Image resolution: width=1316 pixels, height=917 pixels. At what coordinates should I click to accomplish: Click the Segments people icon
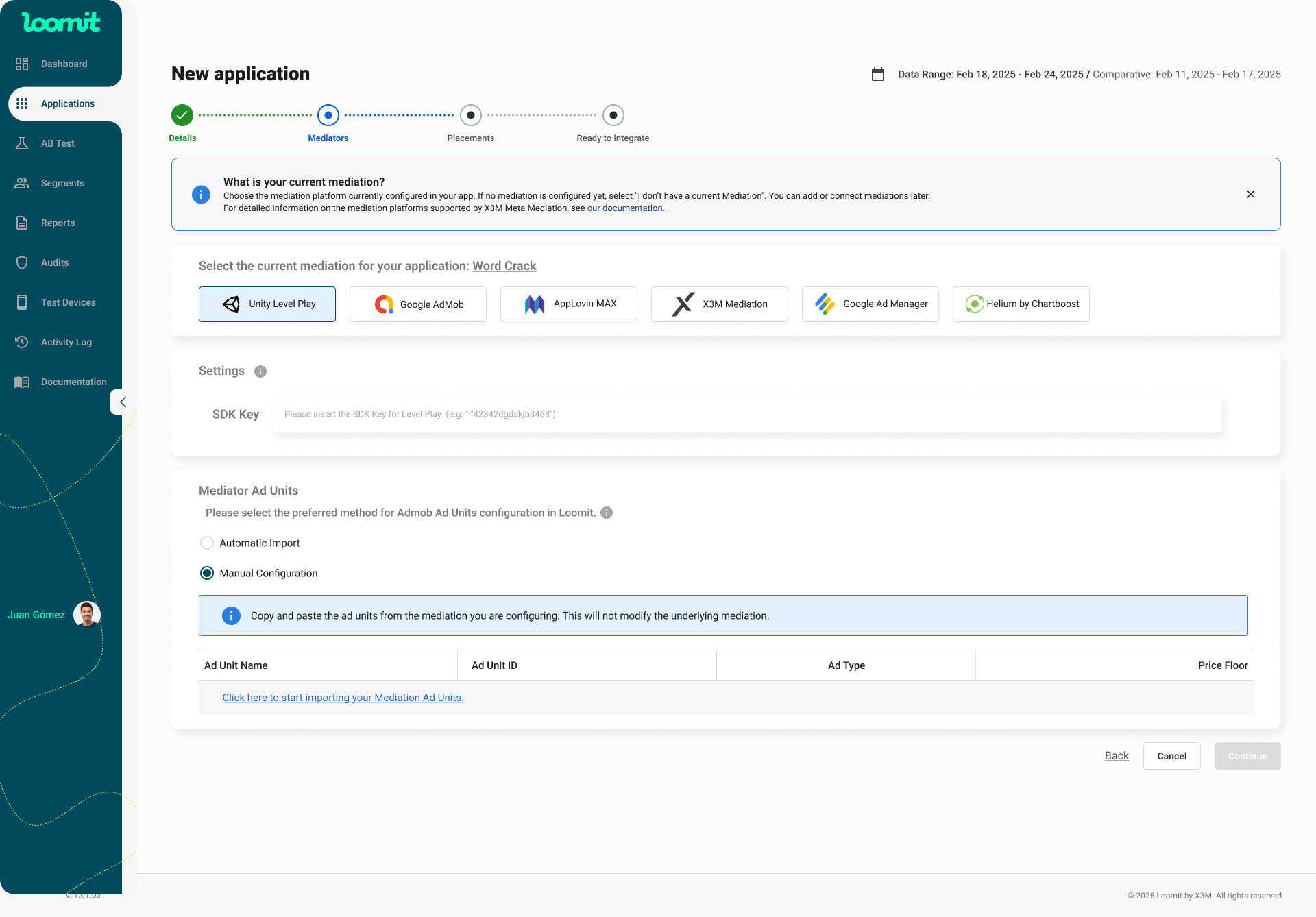tap(22, 183)
